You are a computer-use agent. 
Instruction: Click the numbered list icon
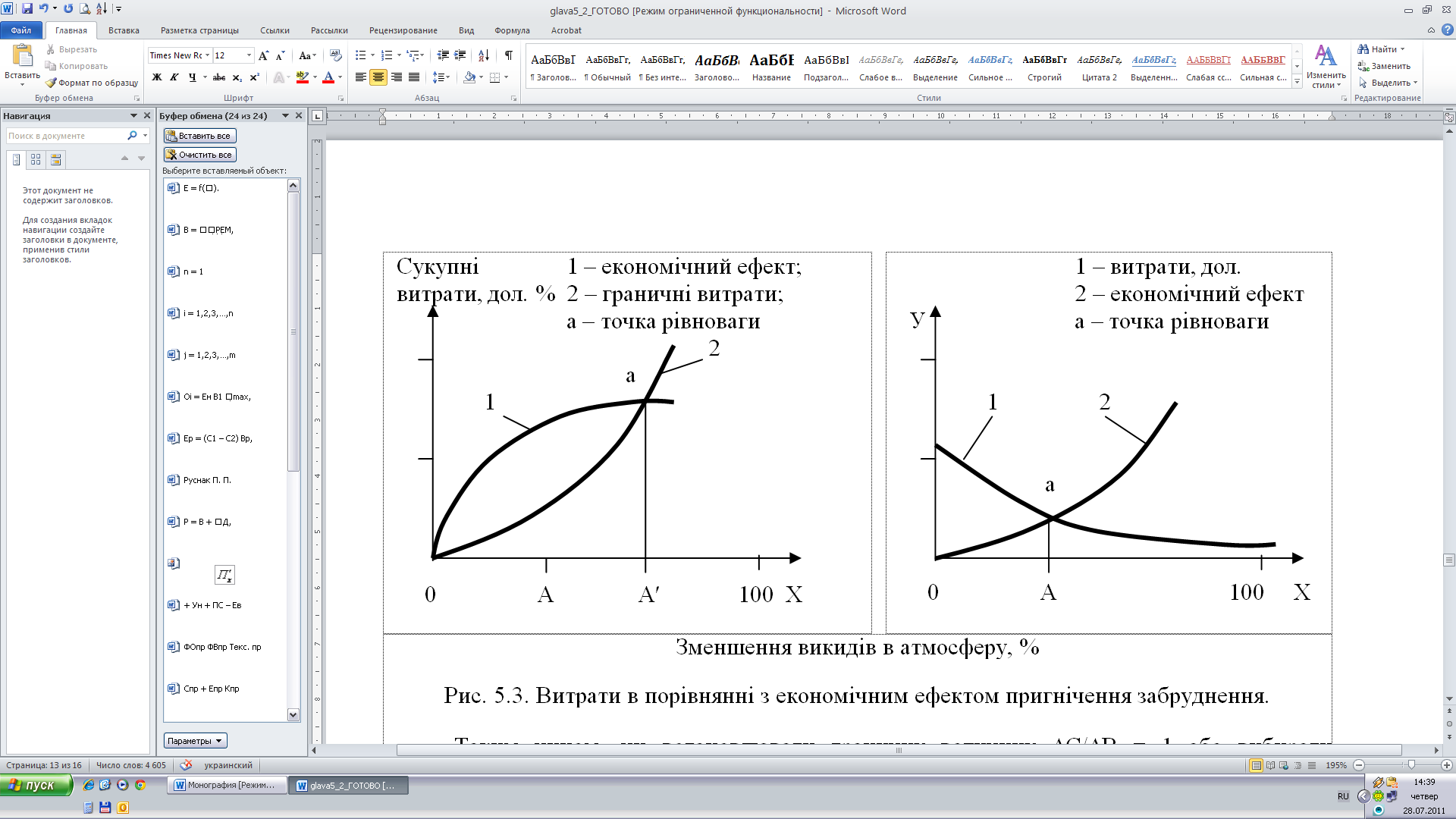(387, 55)
